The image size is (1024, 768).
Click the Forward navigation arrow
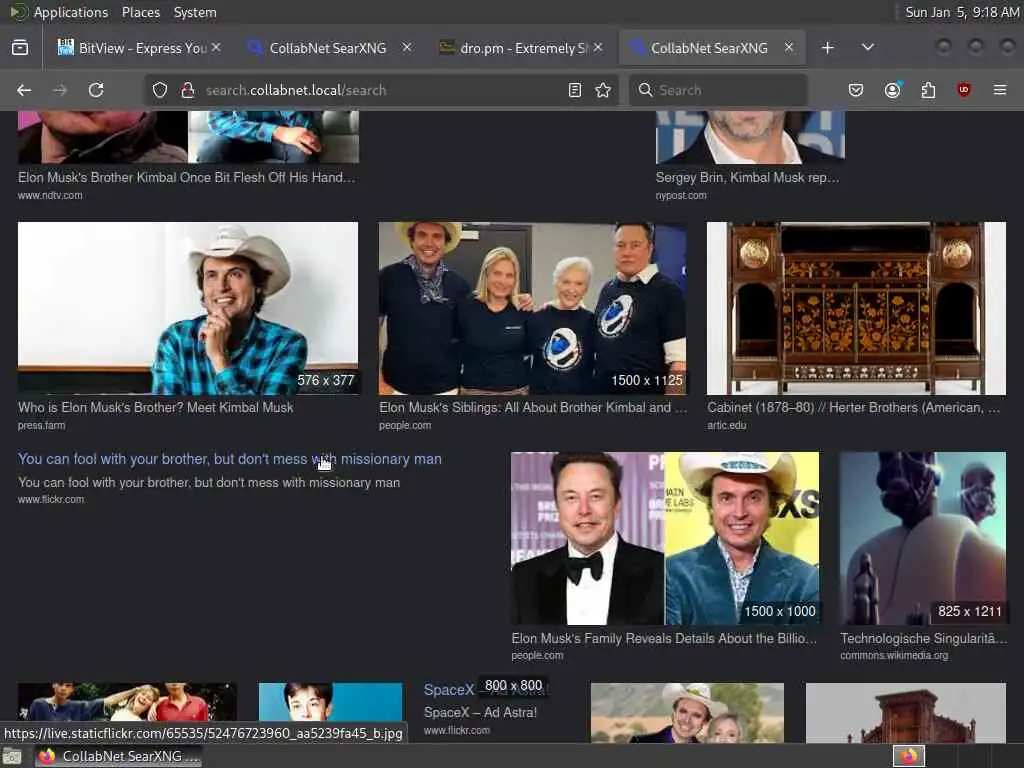click(x=60, y=90)
